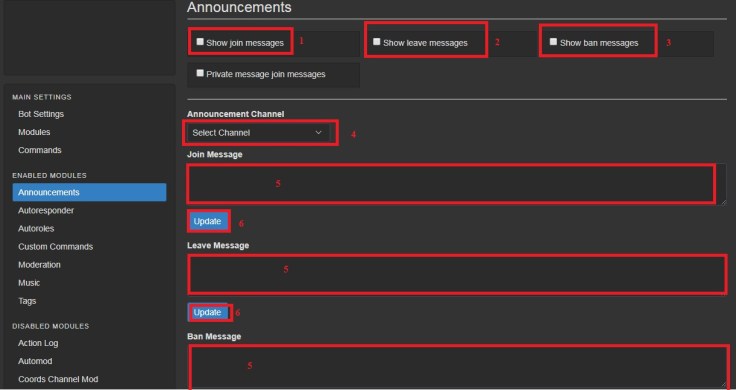The width and height of the screenshot is (736, 390).
Task: Select the Autoresponder module
Action: [46, 211]
